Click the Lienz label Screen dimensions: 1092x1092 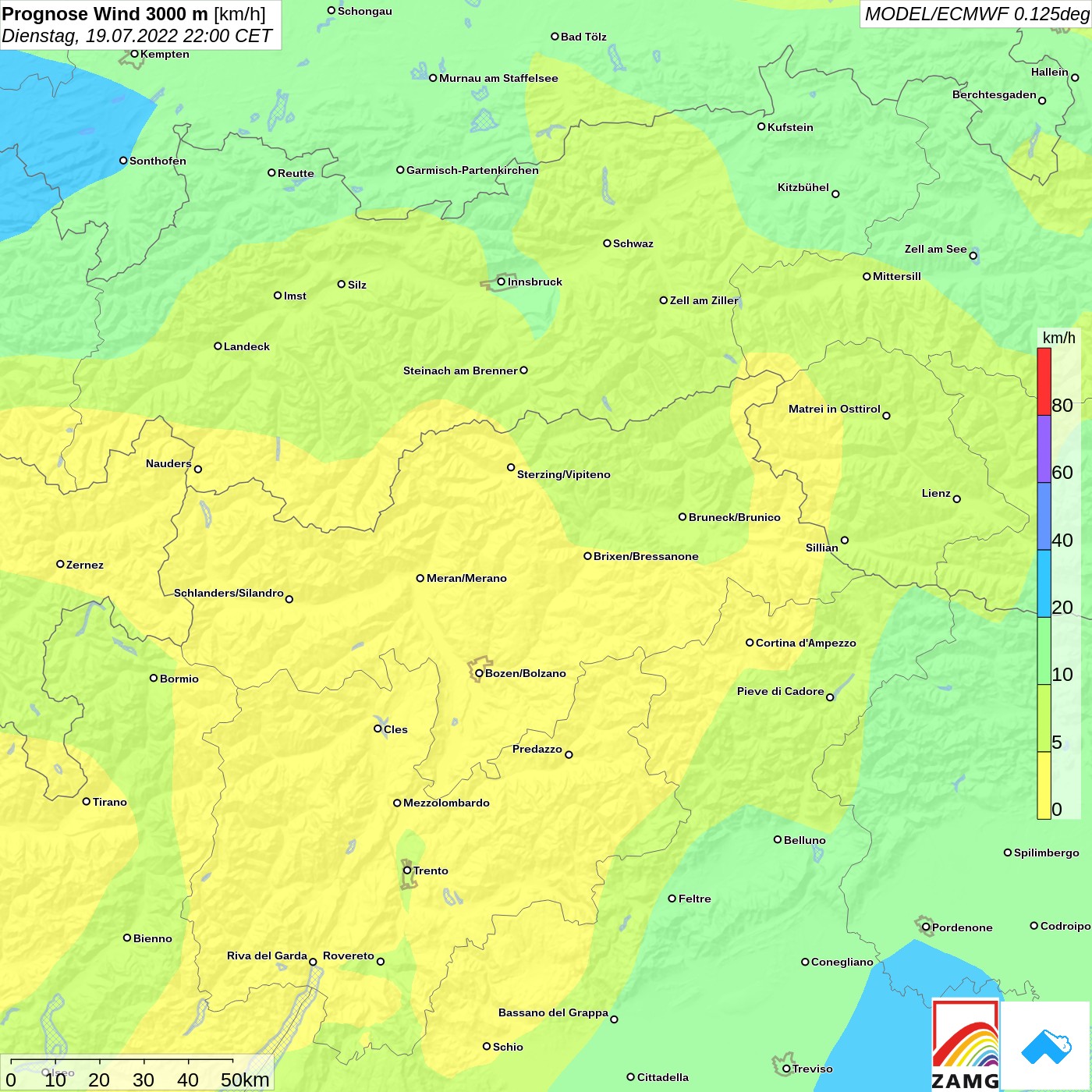936,493
